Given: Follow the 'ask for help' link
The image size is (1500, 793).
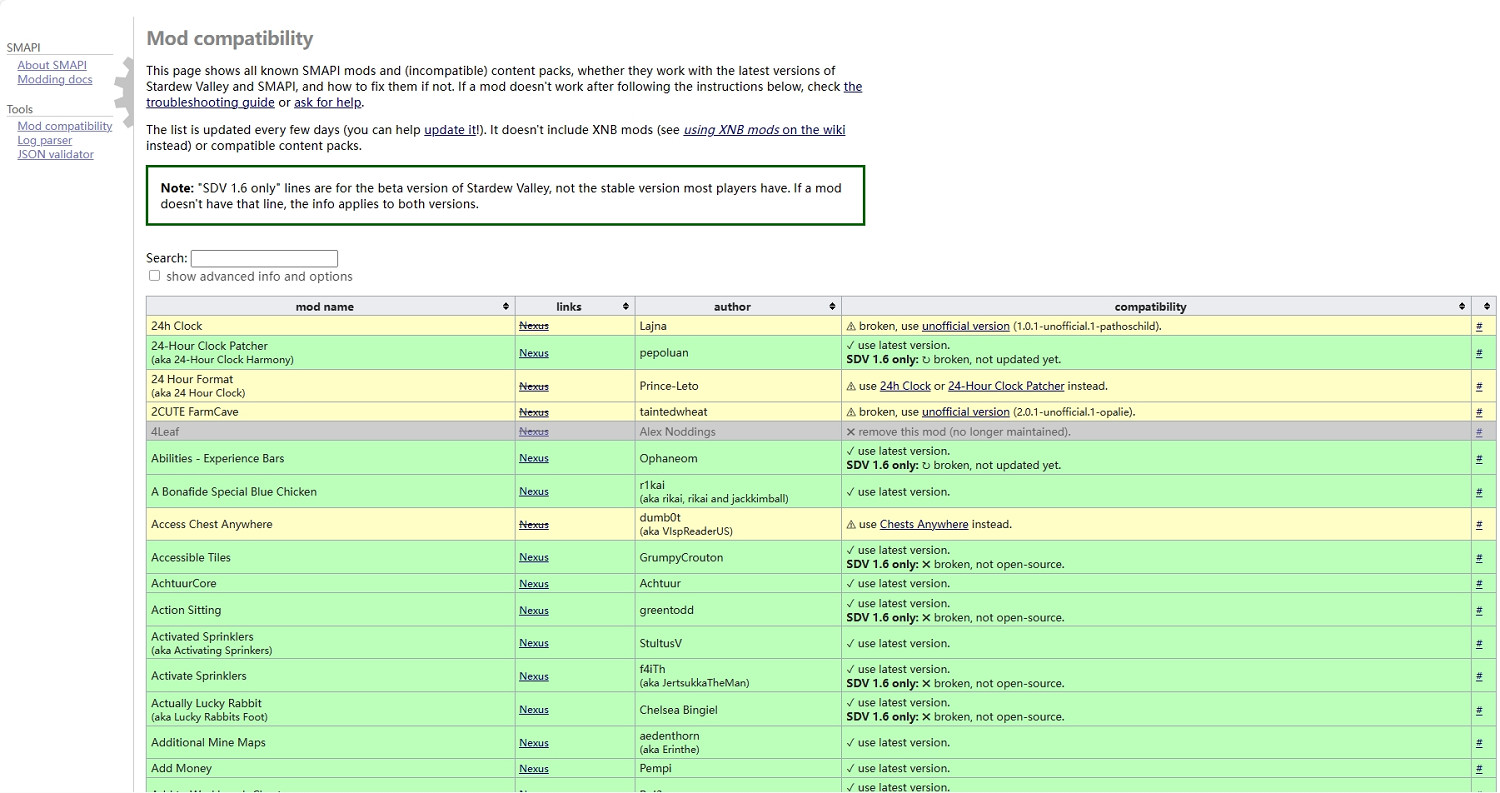Looking at the screenshot, I should (x=328, y=102).
